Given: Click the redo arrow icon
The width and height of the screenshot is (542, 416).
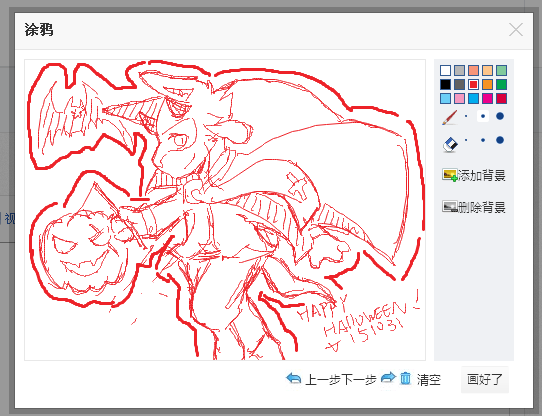Looking at the screenshot, I should coord(388,378).
